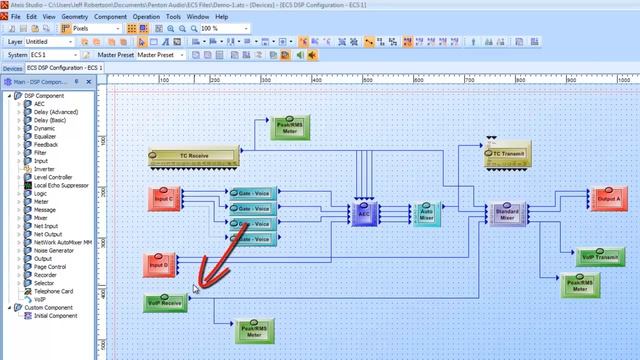Open the Window menu
640x360 pixels.
tap(198, 17)
